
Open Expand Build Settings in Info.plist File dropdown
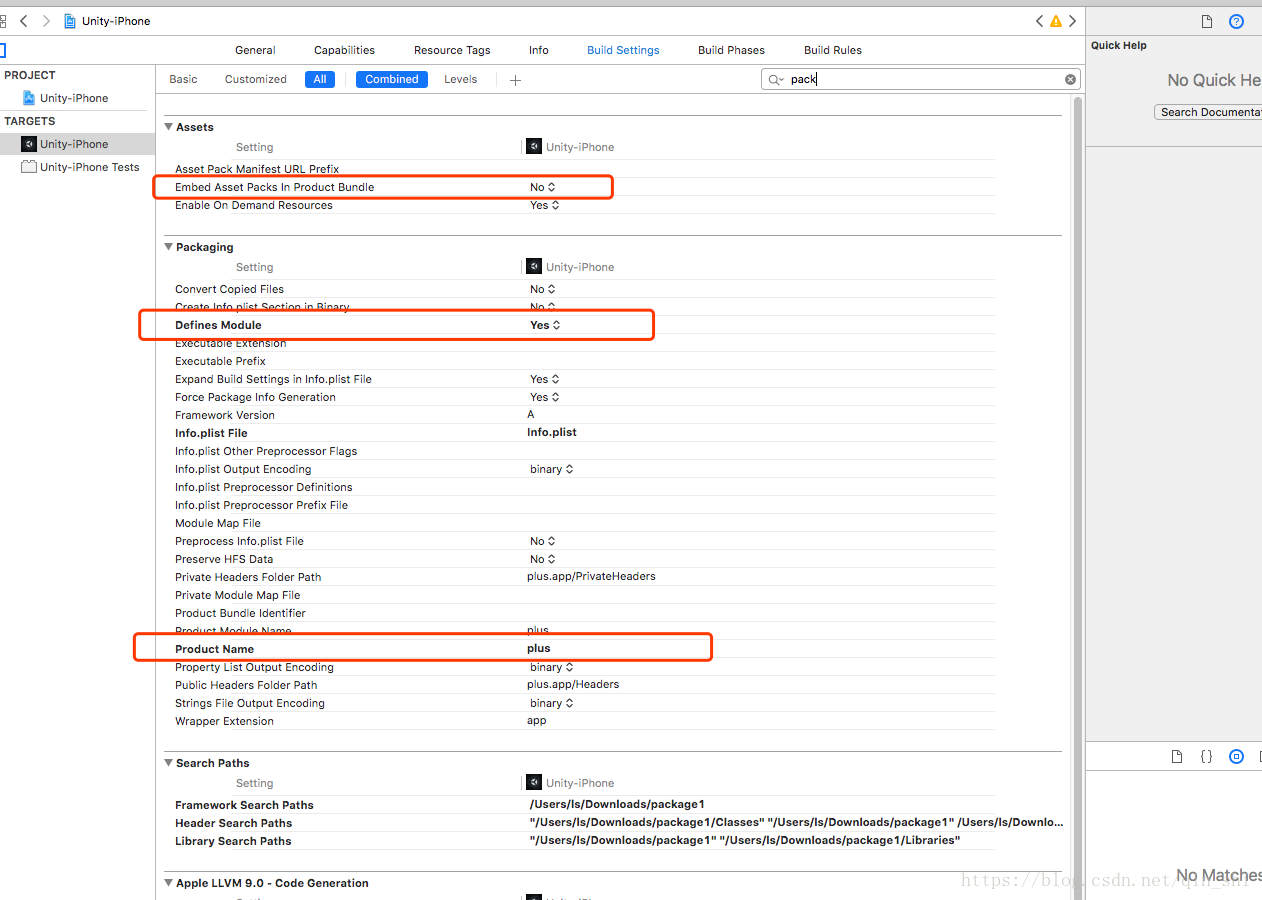tap(544, 379)
